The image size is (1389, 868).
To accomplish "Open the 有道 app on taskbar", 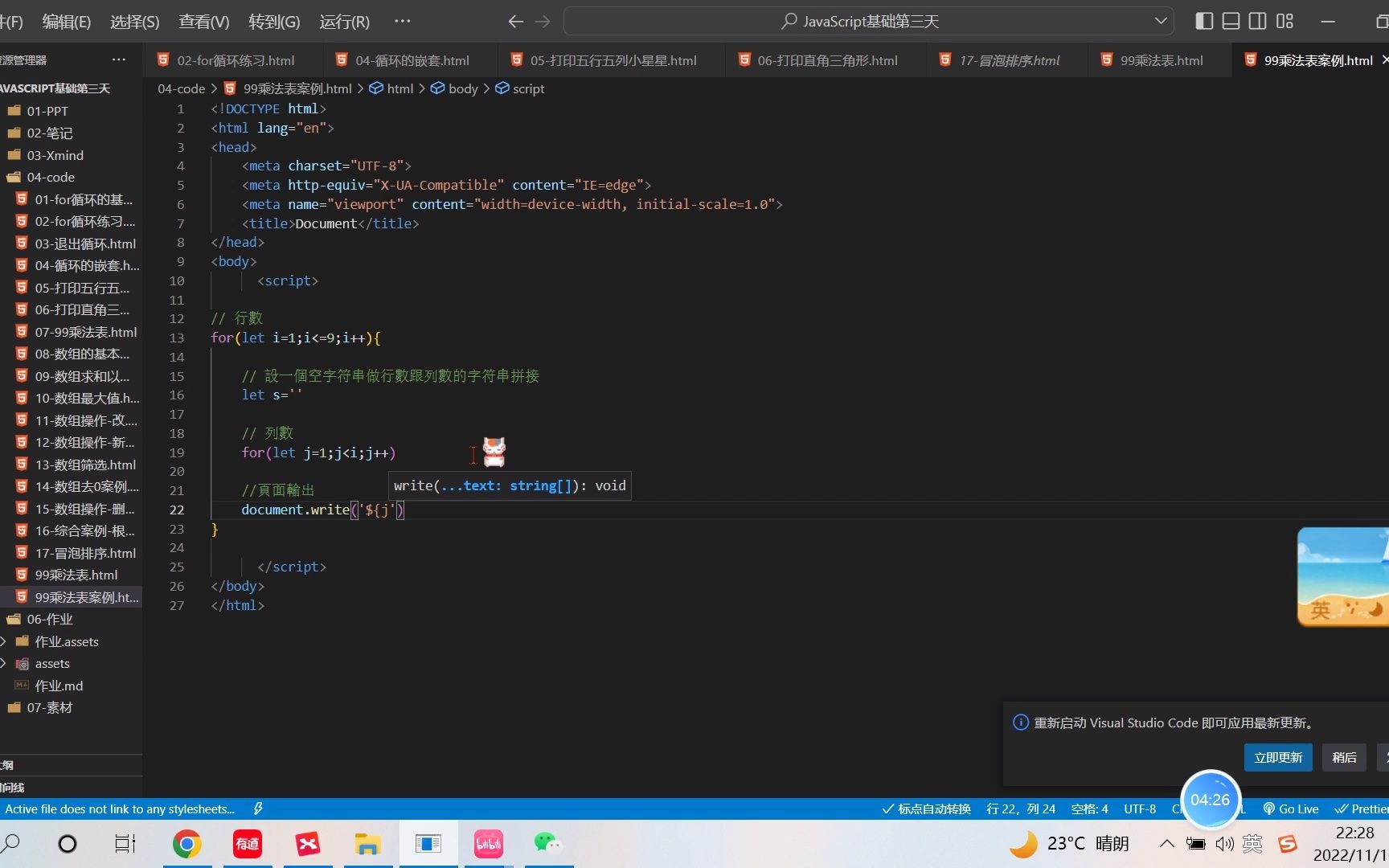I will click(248, 844).
